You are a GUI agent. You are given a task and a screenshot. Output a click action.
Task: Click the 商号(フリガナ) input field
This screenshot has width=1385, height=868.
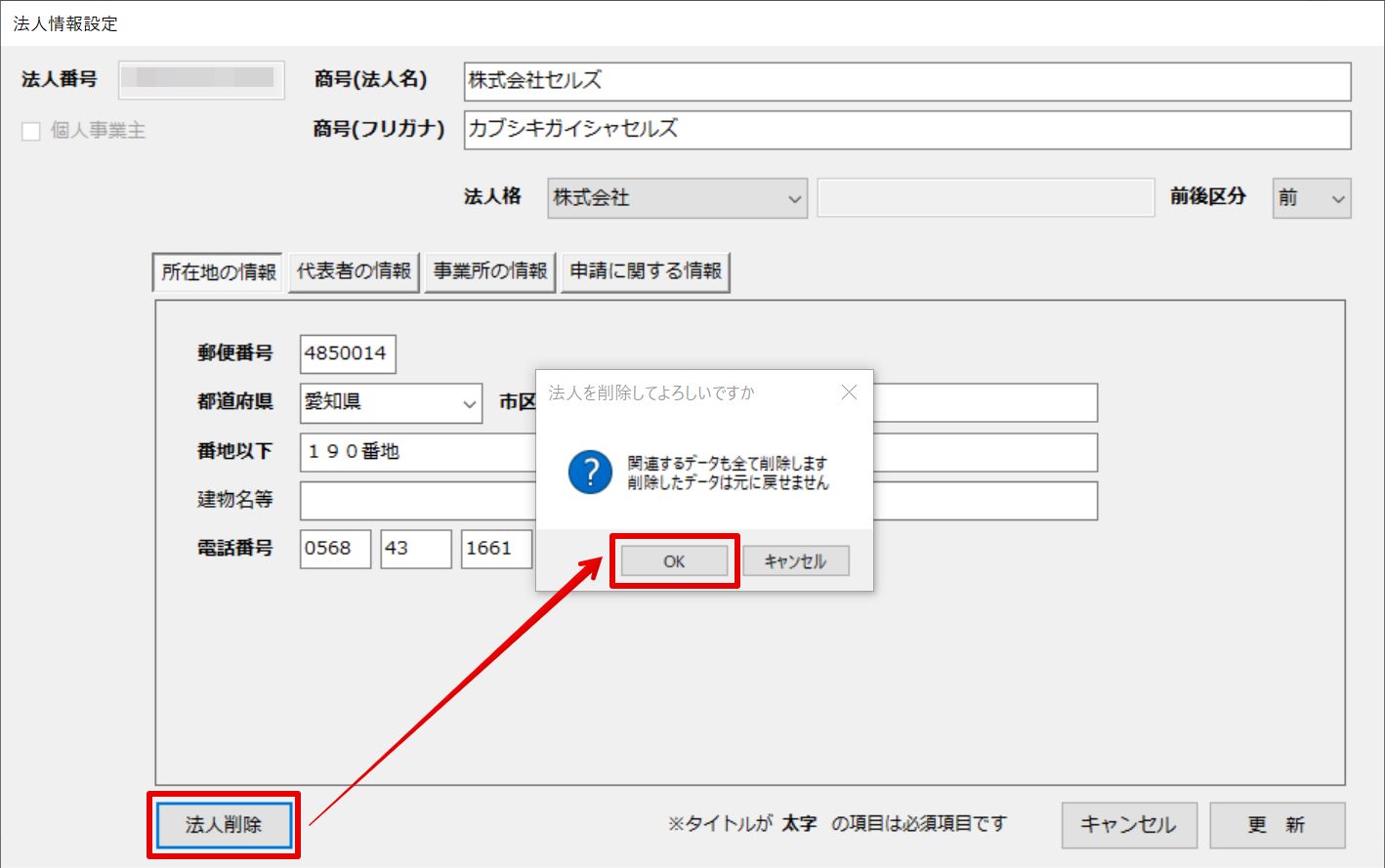click(x=907, y=130)
